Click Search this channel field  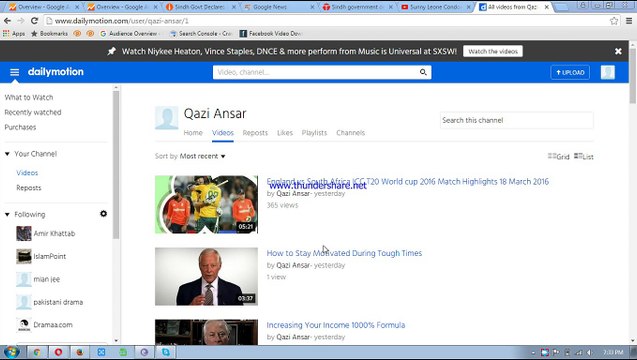pyautogui.click(x=516, y=120)
